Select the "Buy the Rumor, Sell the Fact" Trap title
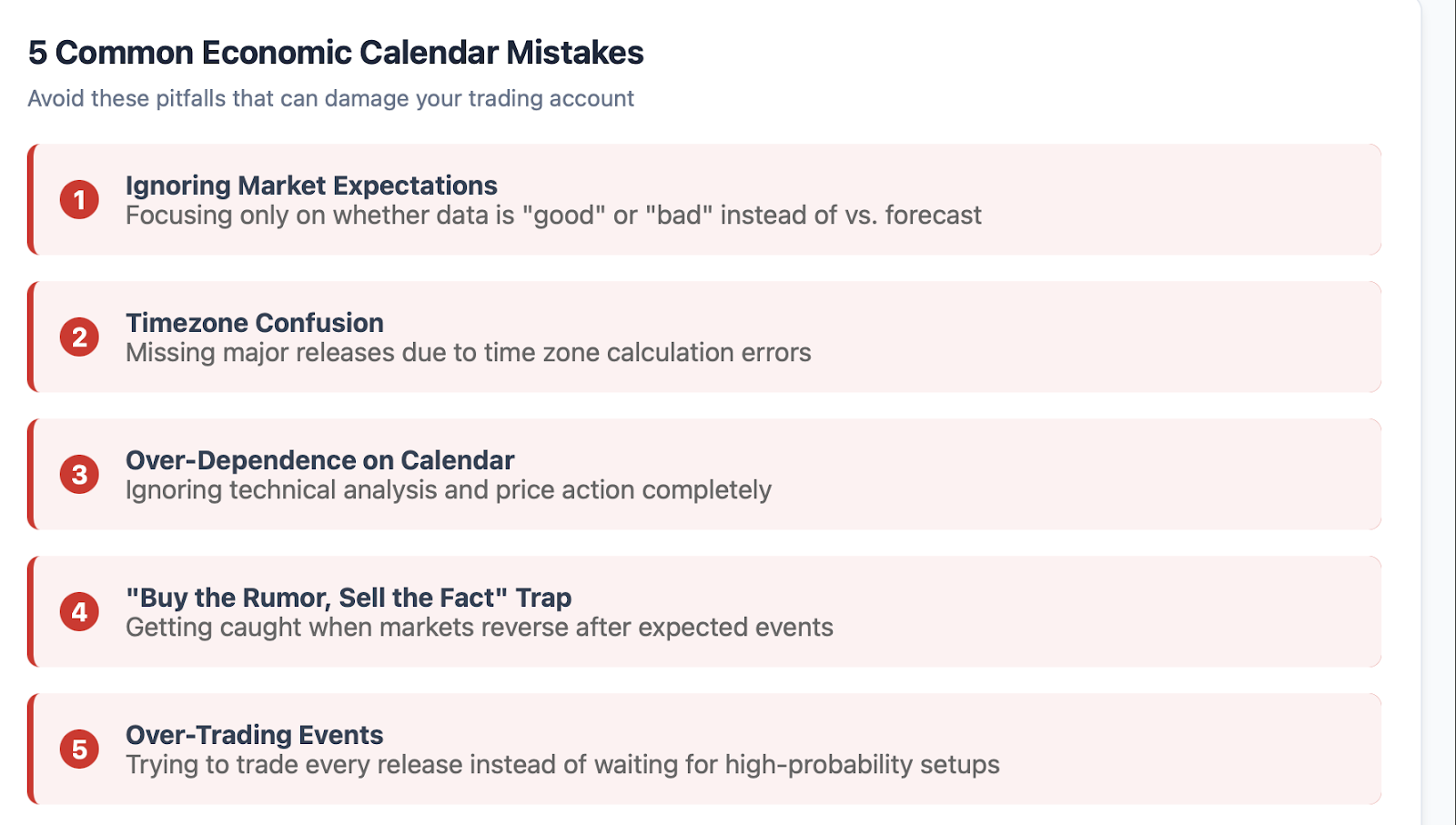Screen dimensions: 1456x825 tap(349, 598)
